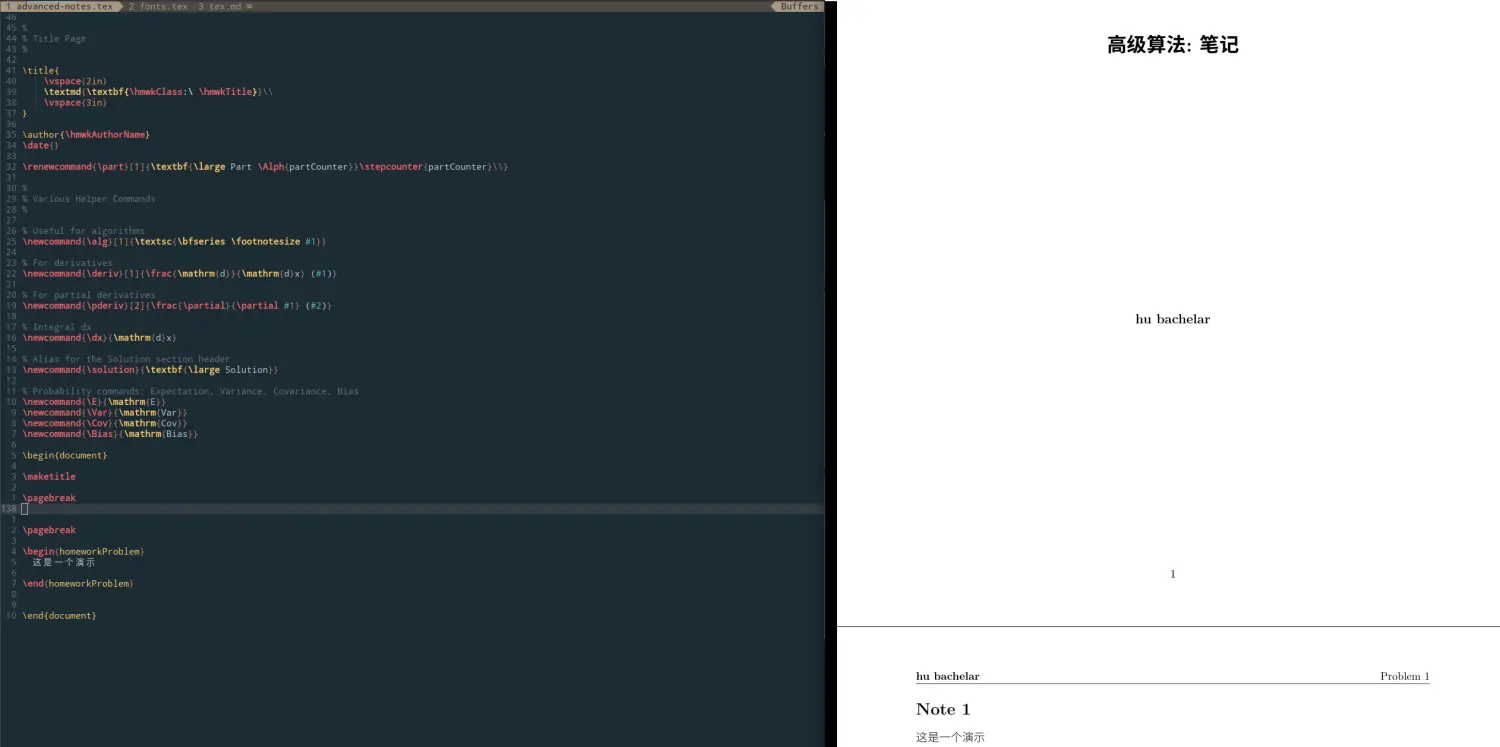
Task: Click the \newcommand{\Var} line
Action: tap(105, 412)
